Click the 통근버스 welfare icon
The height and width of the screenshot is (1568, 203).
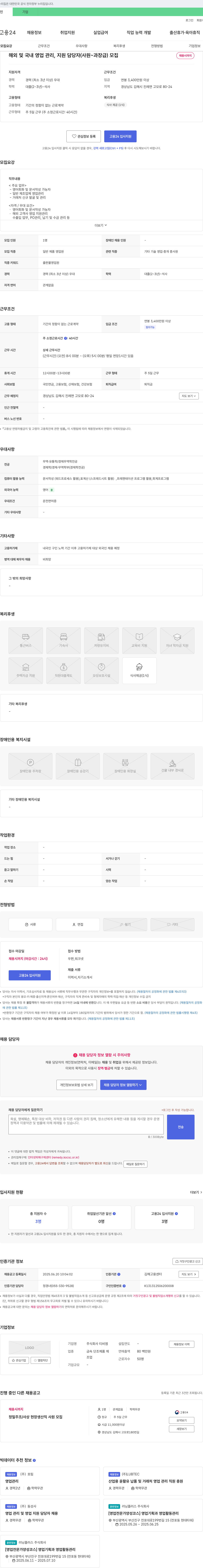coord(26,640)
